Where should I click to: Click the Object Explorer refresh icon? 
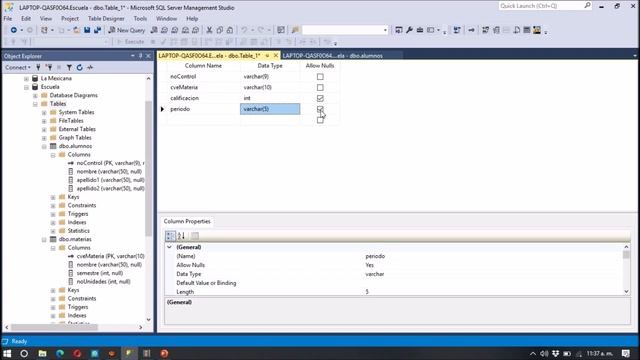pyautogui.click(x=80, y=67)
